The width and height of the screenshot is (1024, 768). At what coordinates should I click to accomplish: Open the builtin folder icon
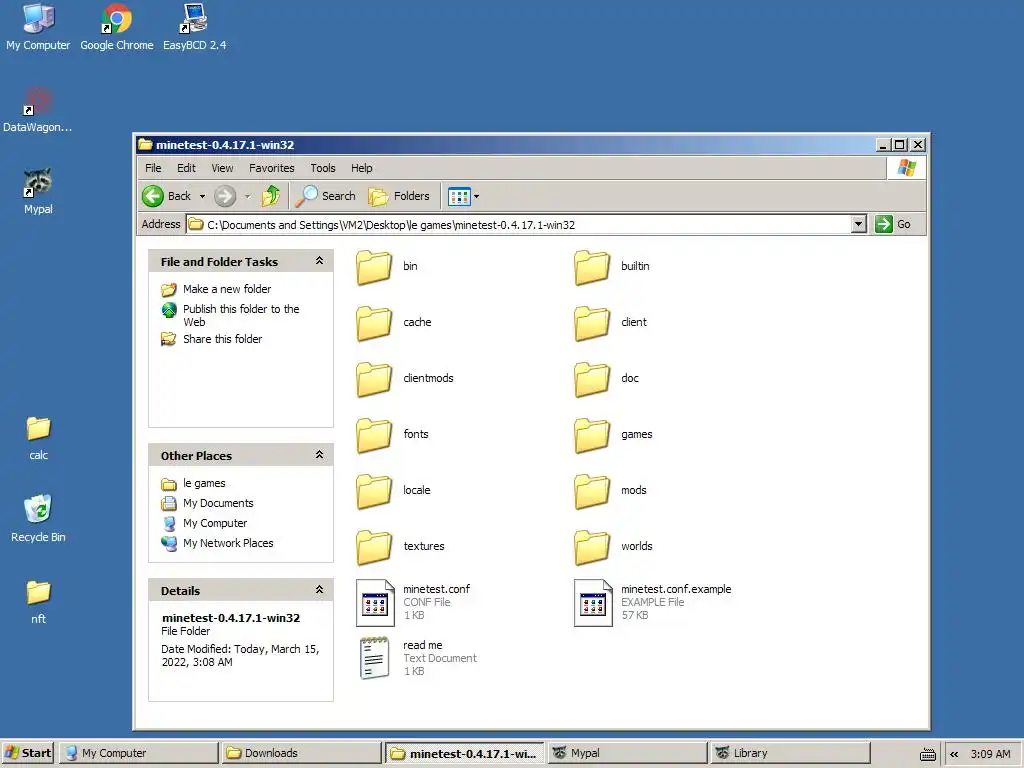click(x=592, y=267)
